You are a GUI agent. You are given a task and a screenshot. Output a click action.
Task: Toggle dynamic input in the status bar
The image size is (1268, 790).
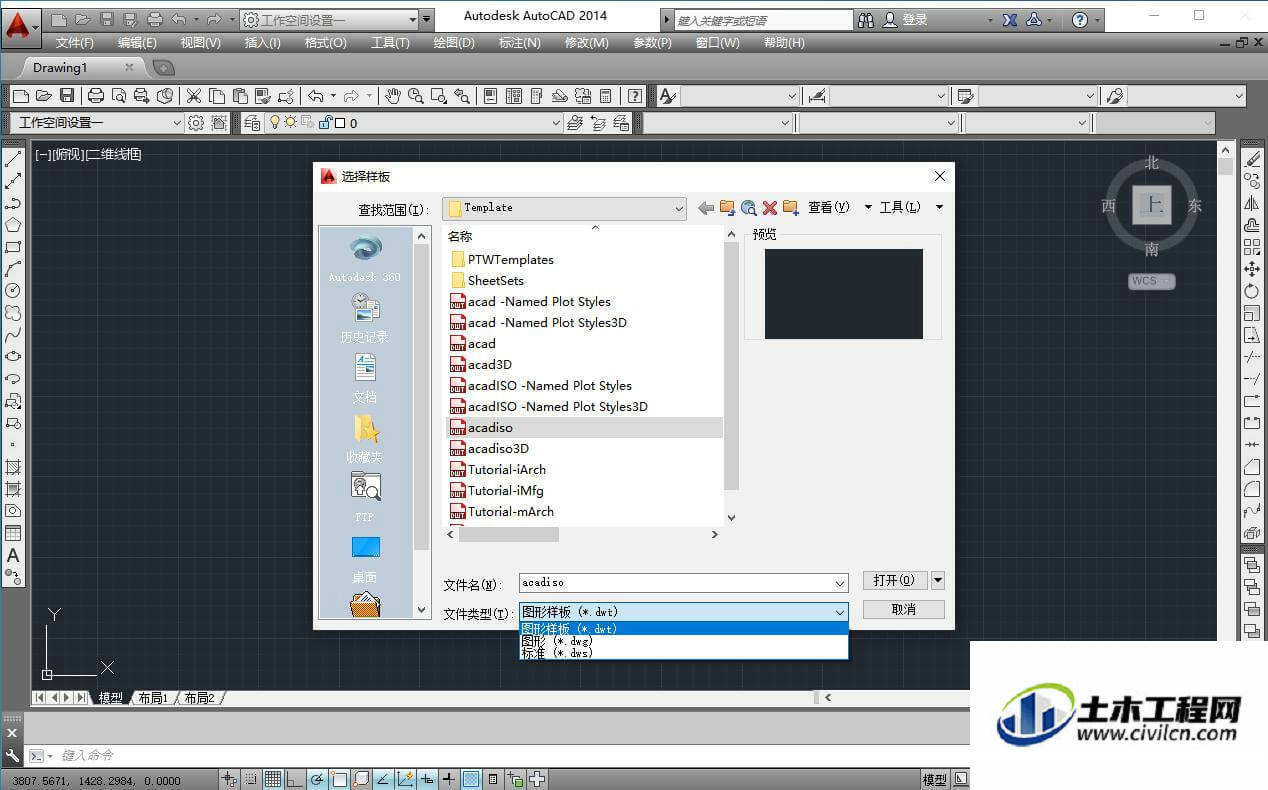pyautogui.click(x=426, y=780)
